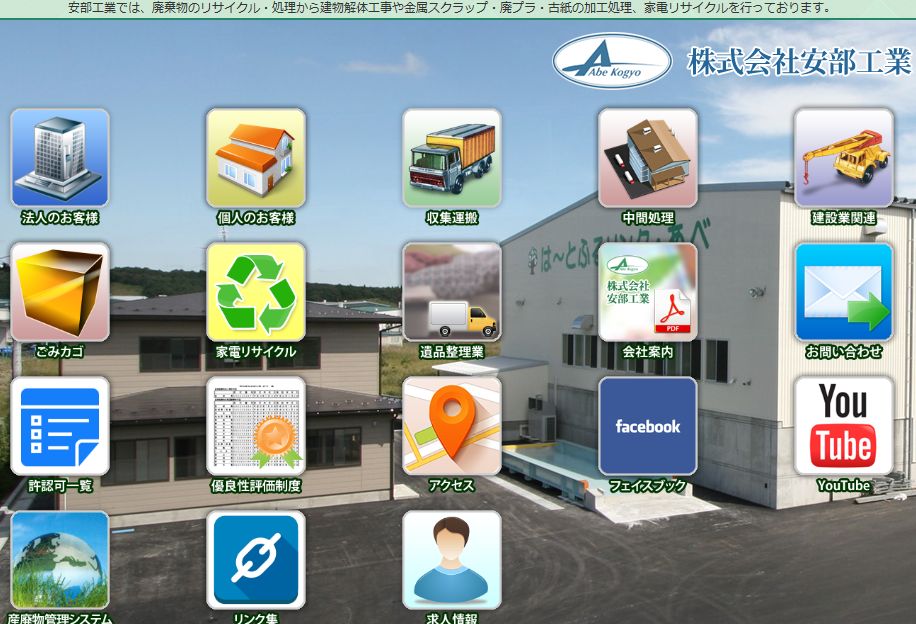Image resolution: width=916 pixels, height=624 pixels.
Task: Open the 個人のお客様 house icon
Action: tap(256, 158)
